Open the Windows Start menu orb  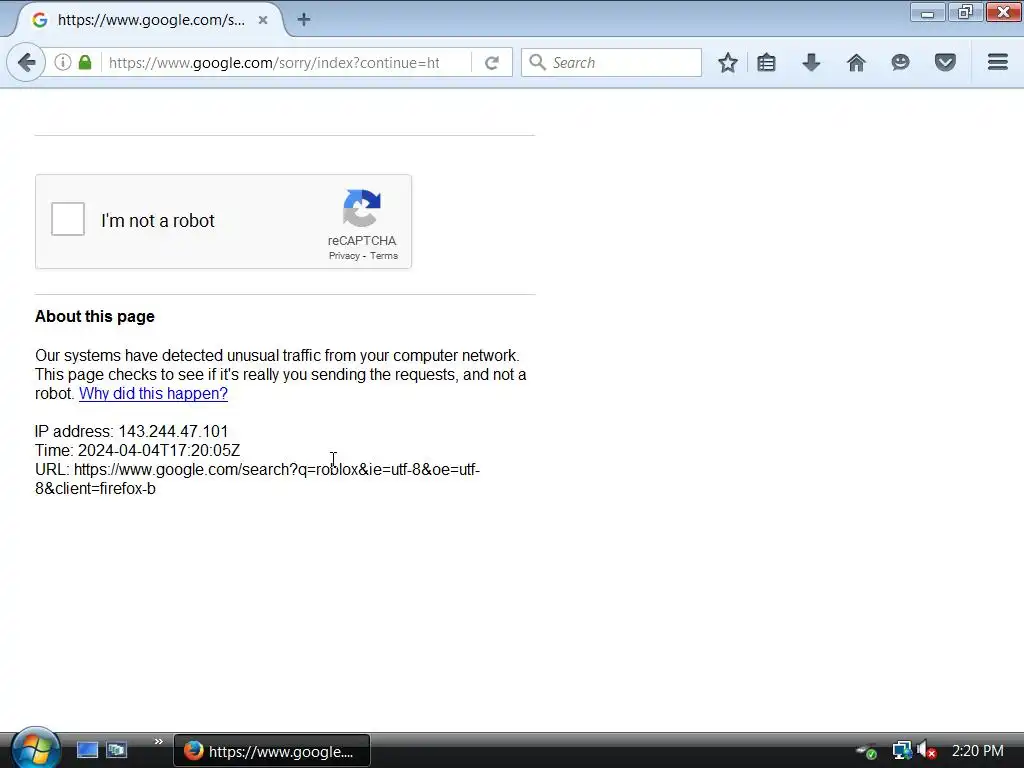36,748
